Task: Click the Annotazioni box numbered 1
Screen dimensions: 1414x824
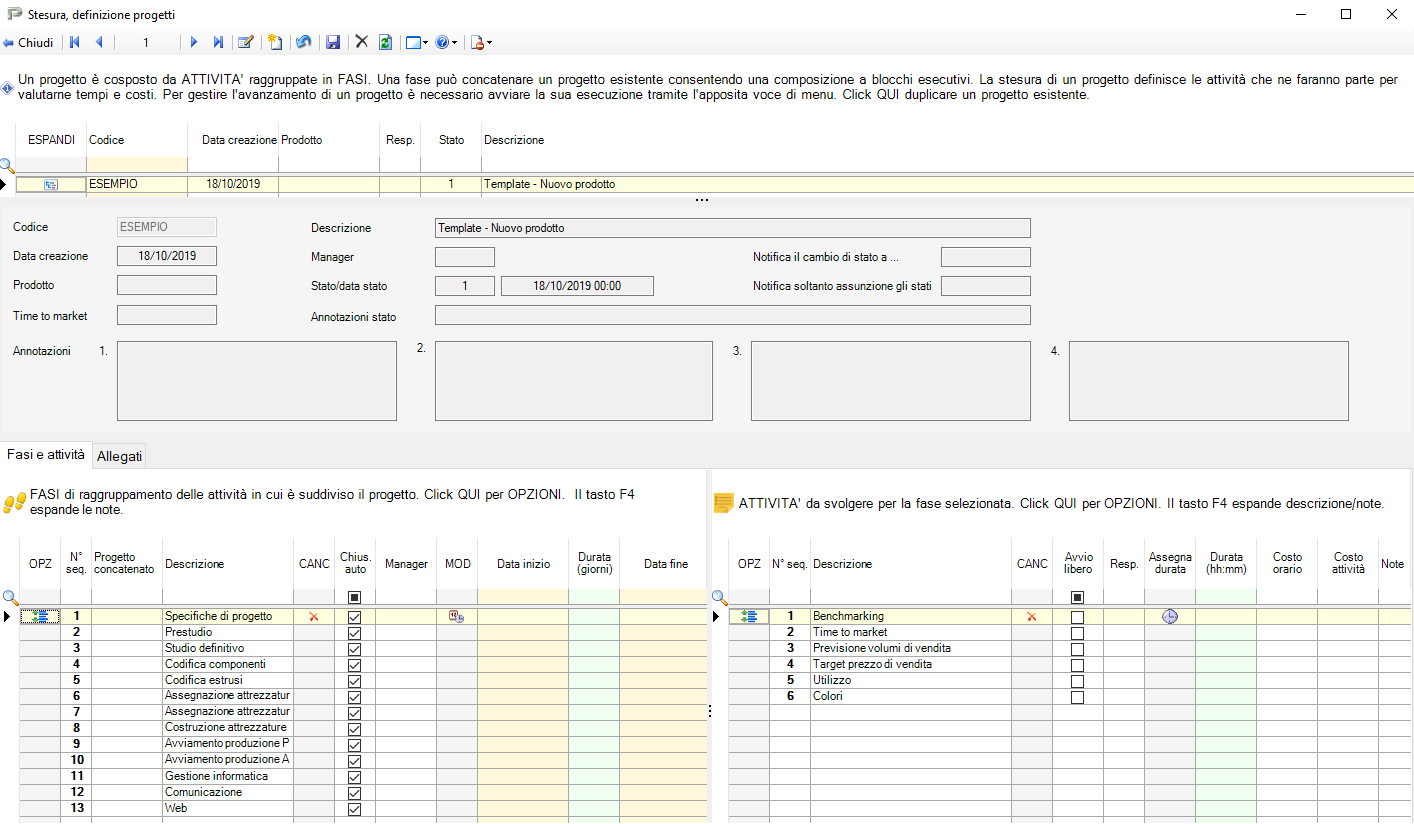Action: click(257, 381)
